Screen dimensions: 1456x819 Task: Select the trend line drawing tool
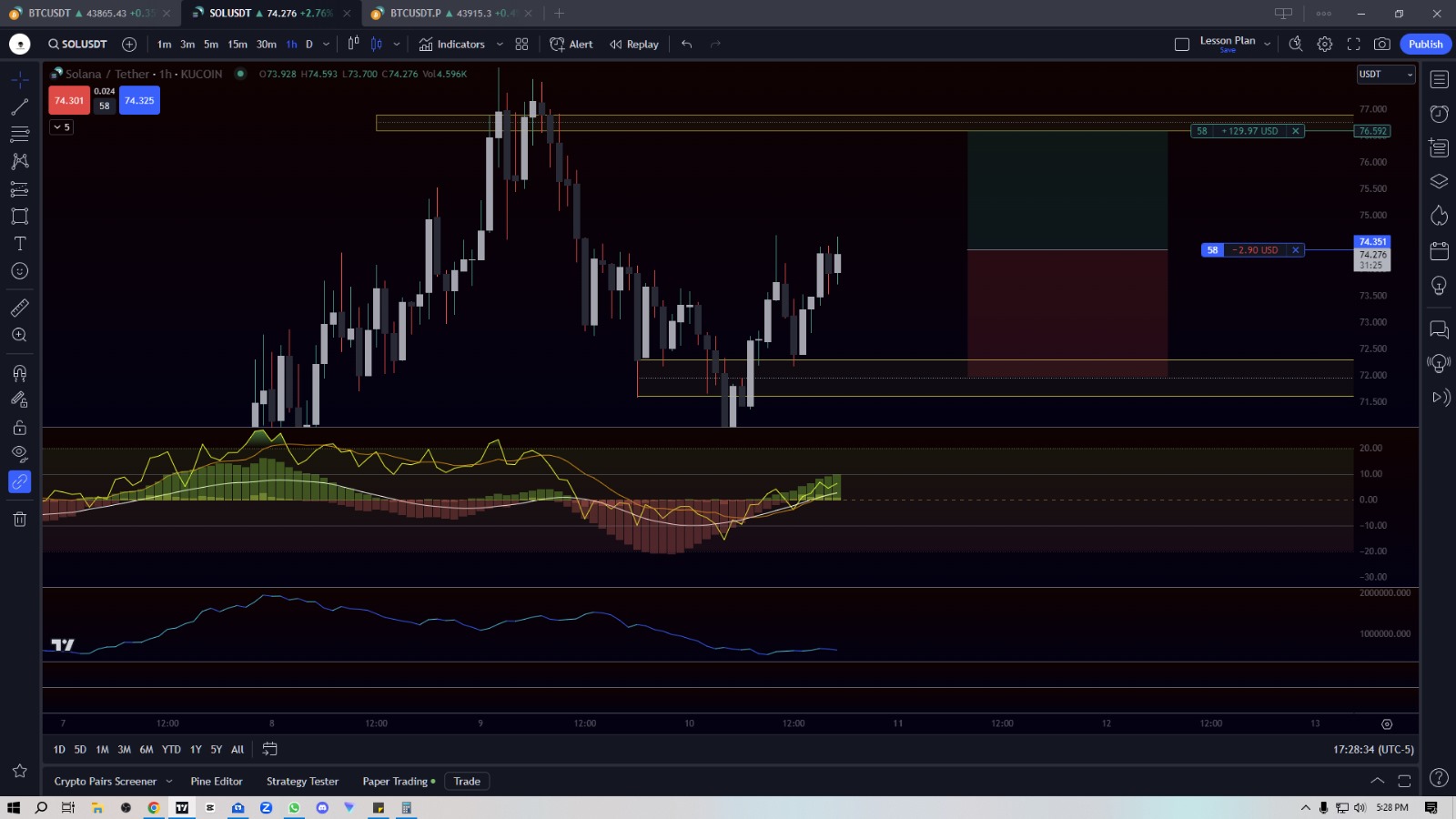pyautogui.click(x=19, y=107)
